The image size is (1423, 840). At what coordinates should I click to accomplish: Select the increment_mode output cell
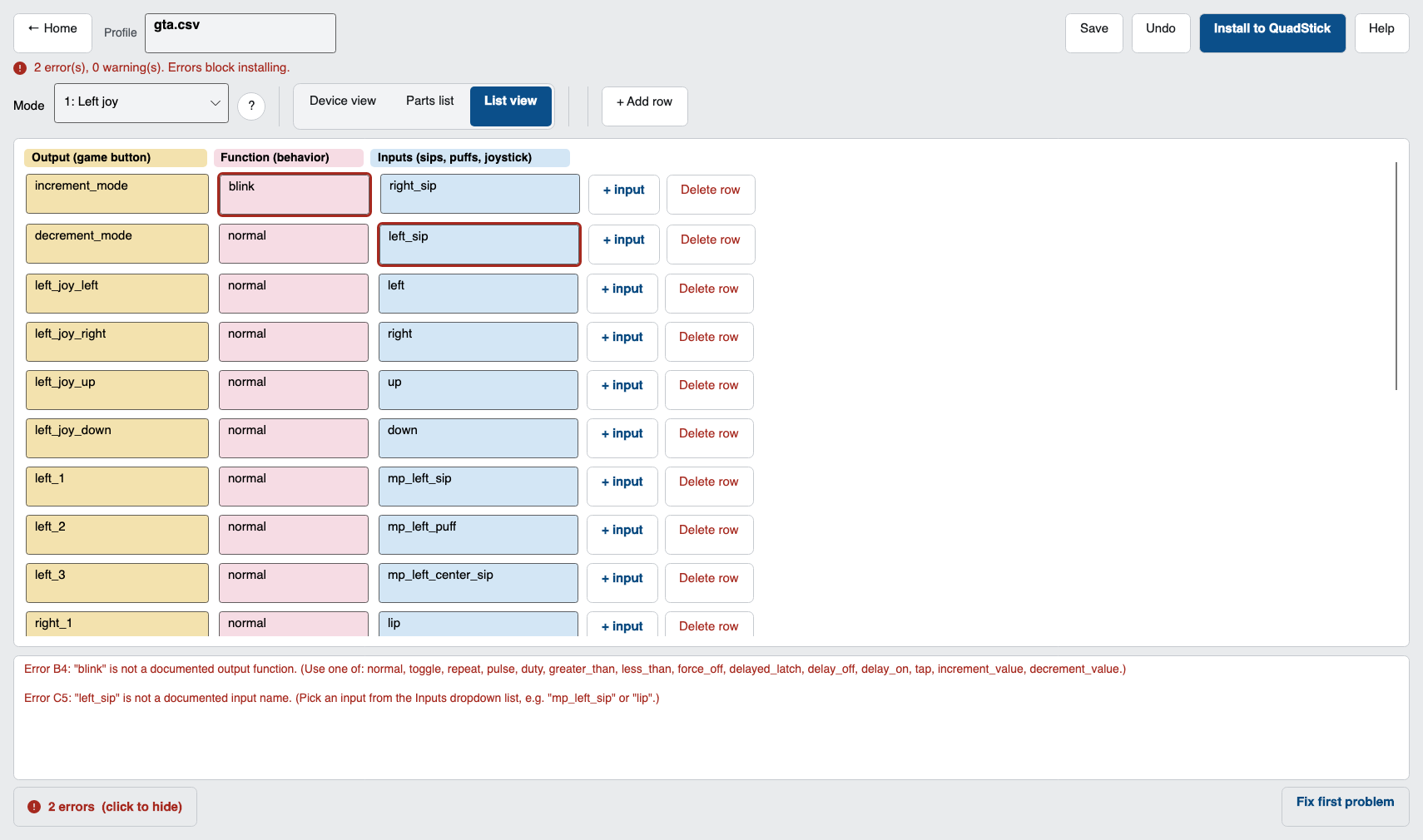(x=117, y=194)
